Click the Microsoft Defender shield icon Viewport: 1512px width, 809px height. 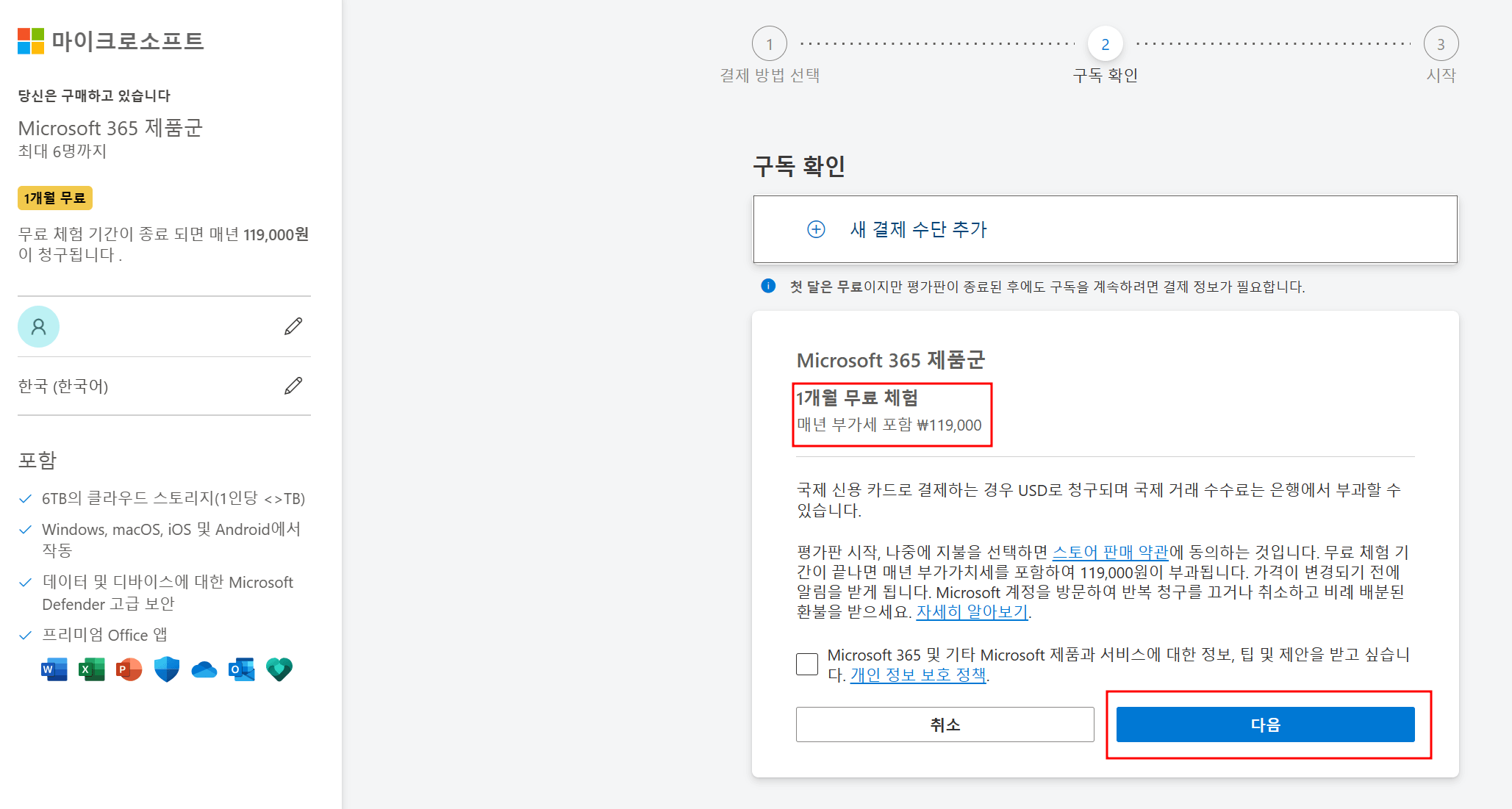(167, 669)
